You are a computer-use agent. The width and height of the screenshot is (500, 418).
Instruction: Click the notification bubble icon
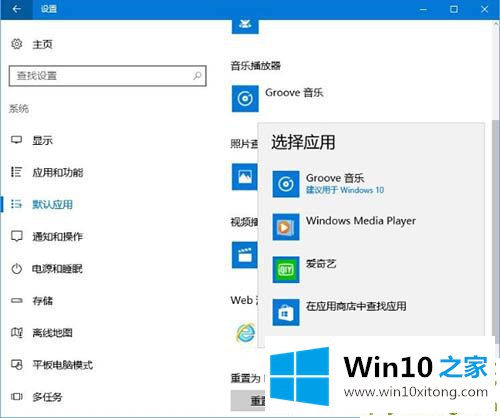17,236
